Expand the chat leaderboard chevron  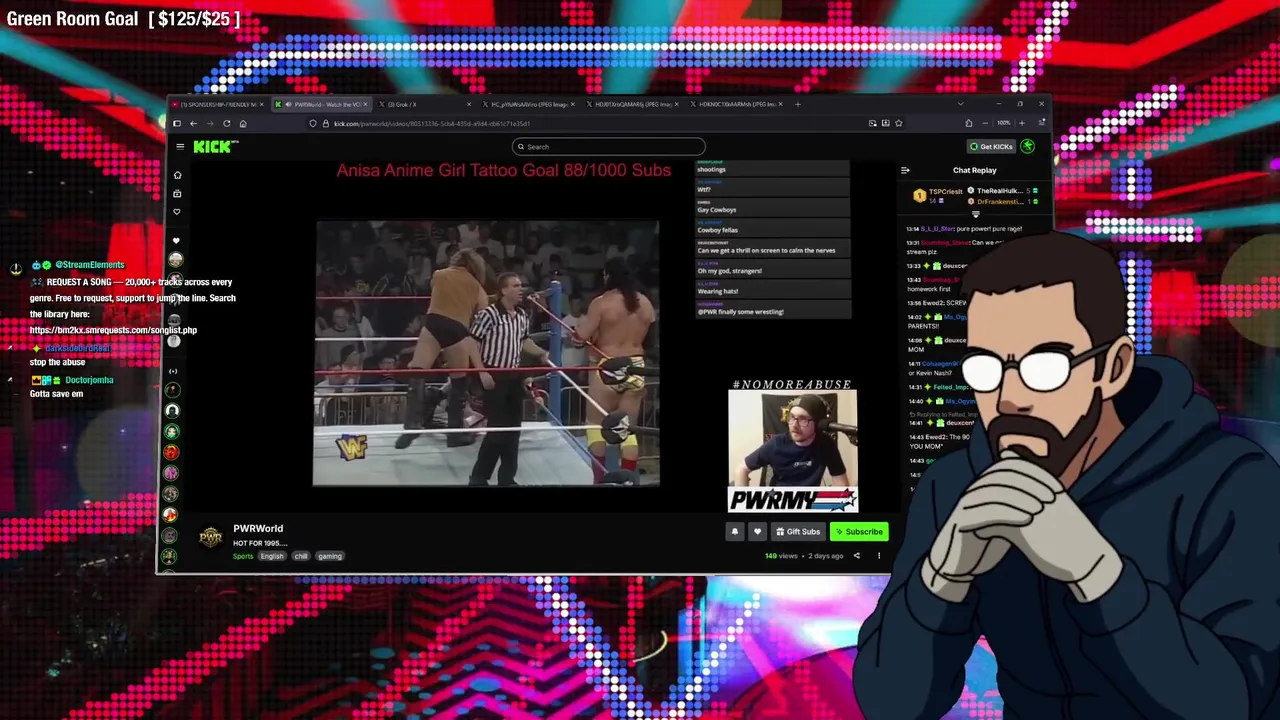[x=975, y=214]
